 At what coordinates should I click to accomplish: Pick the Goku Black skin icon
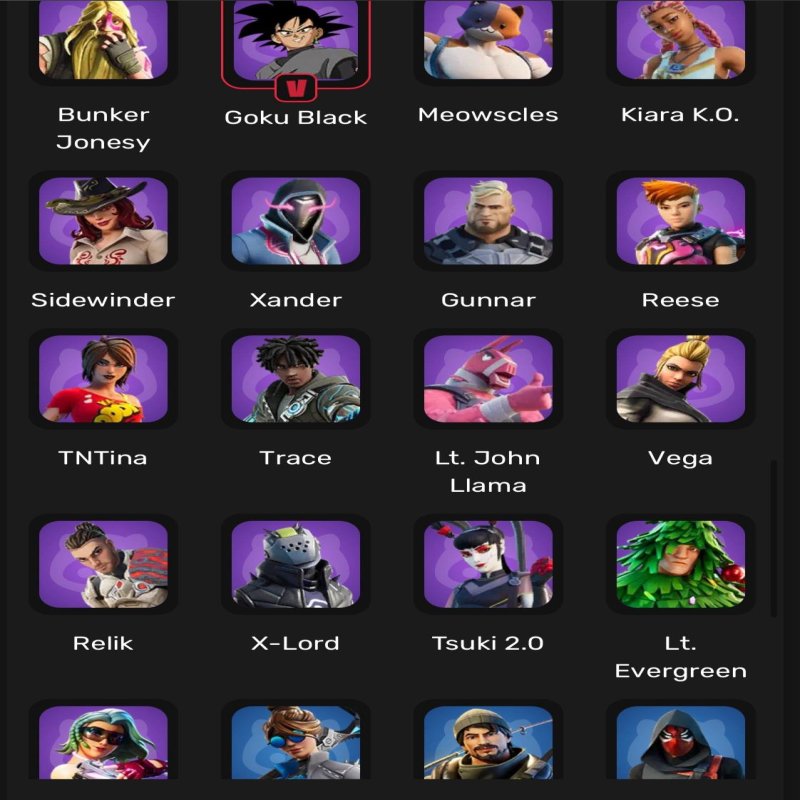click(x=296, y=40)
